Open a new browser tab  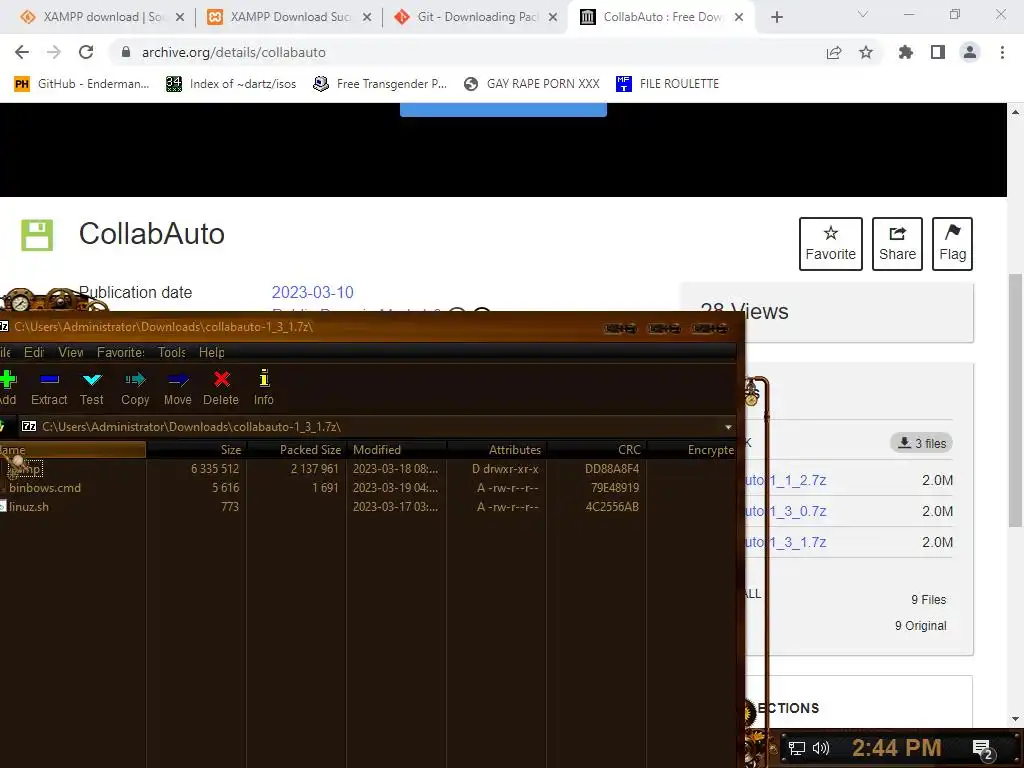(x=776, y=17)
